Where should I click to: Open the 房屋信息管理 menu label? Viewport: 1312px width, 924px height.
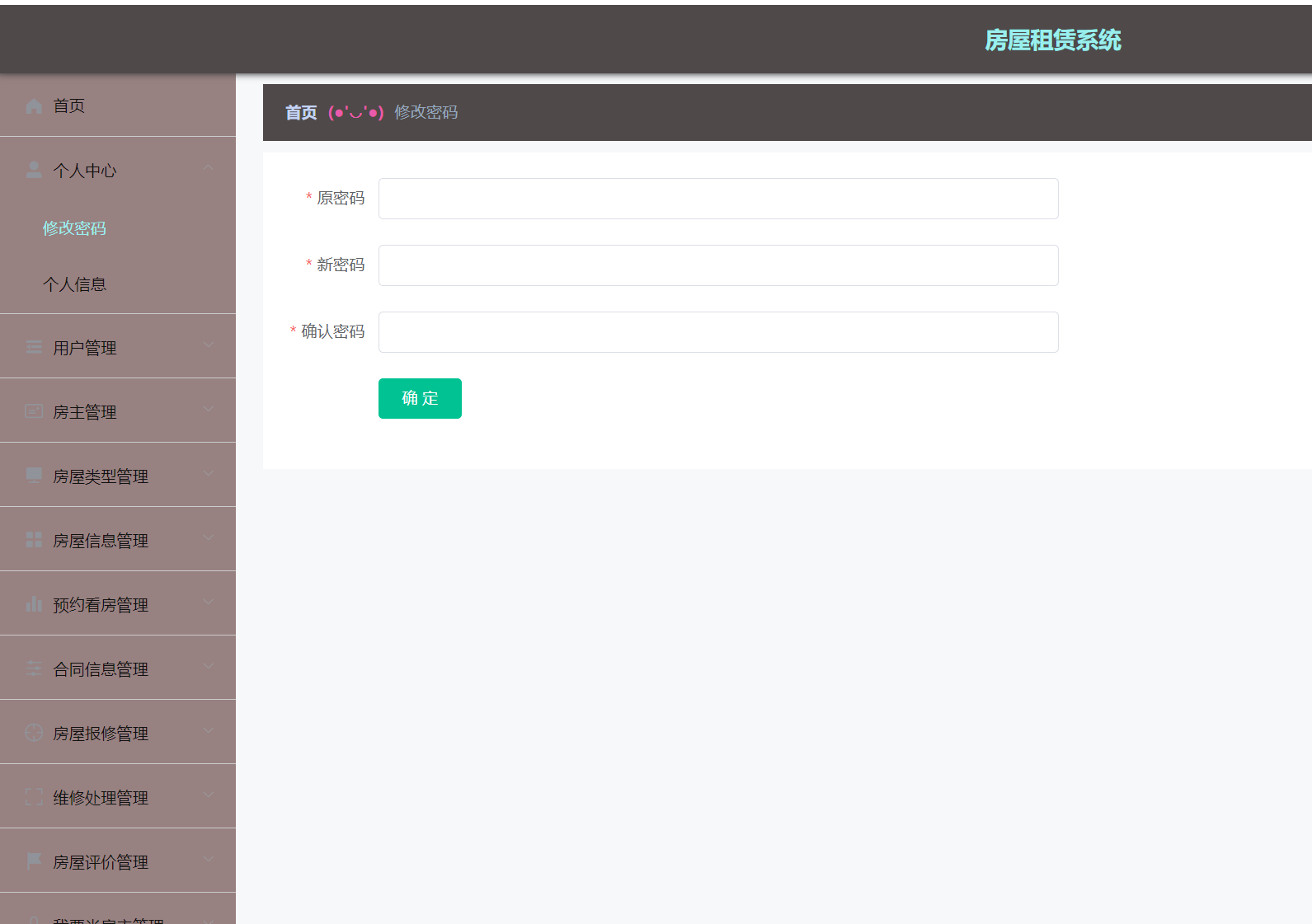click(x=101, y=541)
